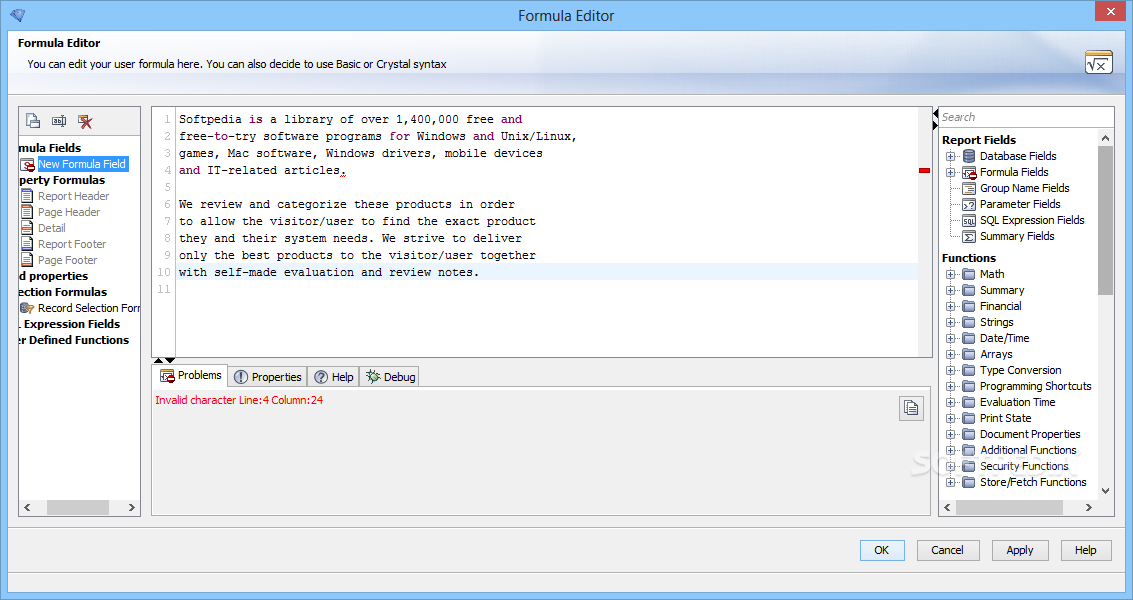Click the SQL Expression Fields icon
Screen dimensions: 1133x600
969,220
